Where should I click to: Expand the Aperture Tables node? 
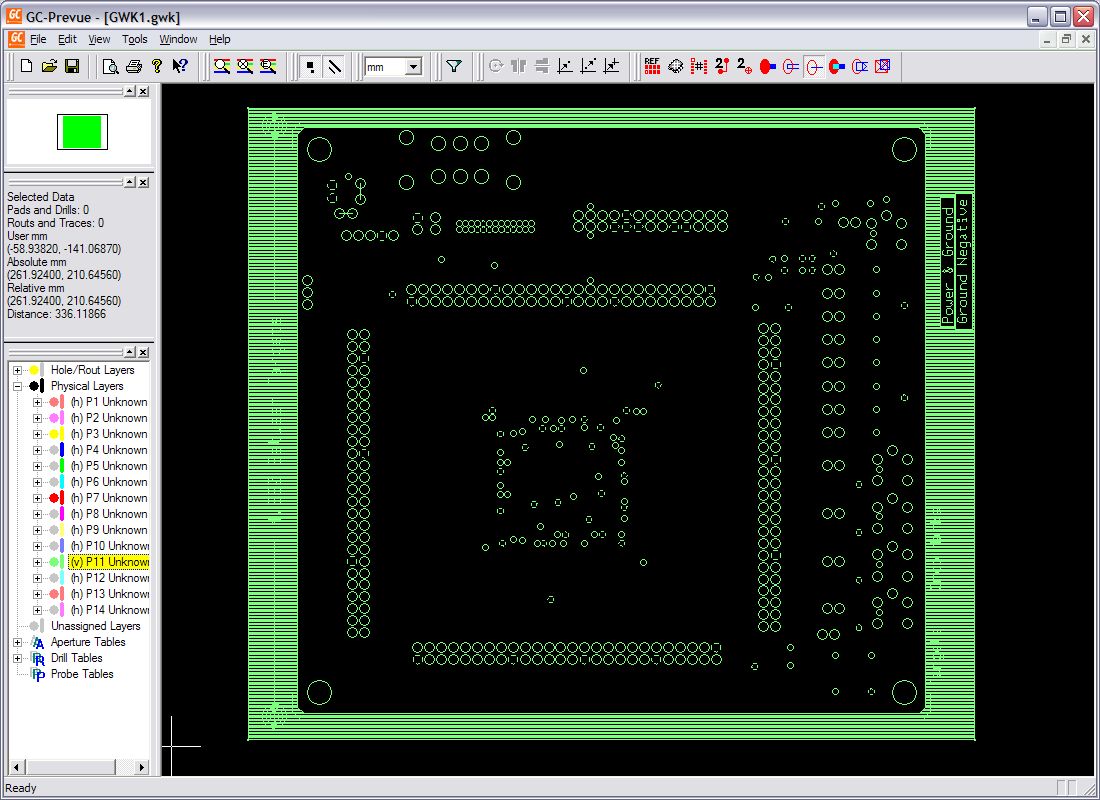tap(17, 642)
